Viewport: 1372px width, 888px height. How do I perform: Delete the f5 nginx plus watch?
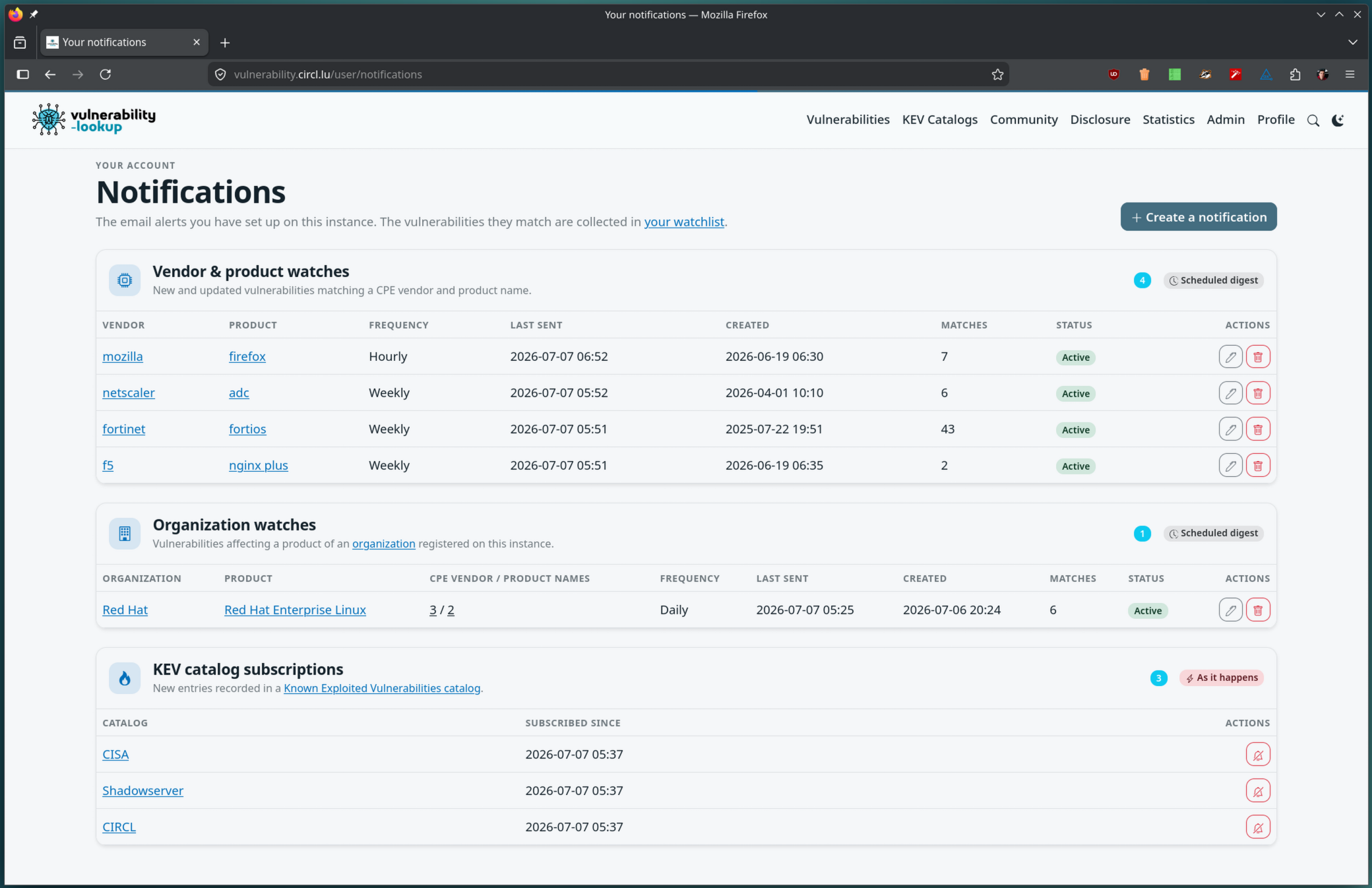coord(1258,466)
